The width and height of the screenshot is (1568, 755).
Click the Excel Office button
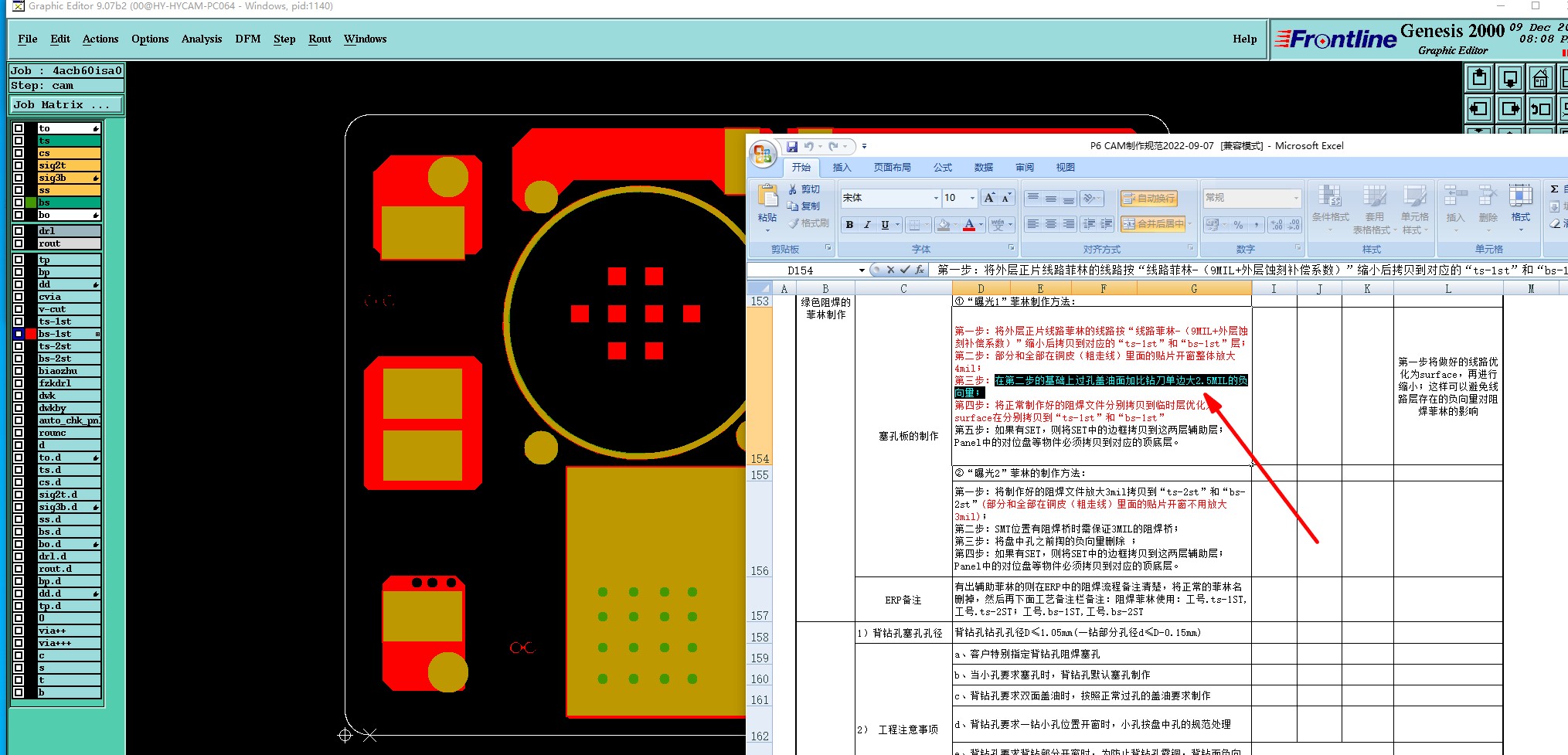coord(763,153)
